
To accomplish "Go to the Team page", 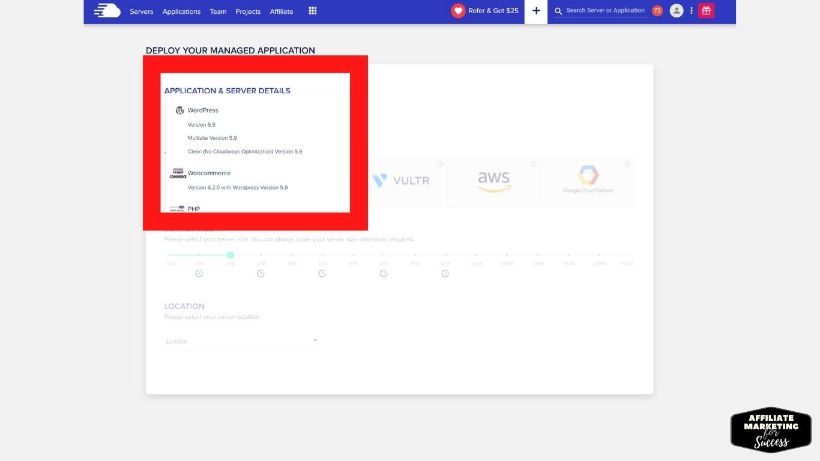I will coord(218,11).
